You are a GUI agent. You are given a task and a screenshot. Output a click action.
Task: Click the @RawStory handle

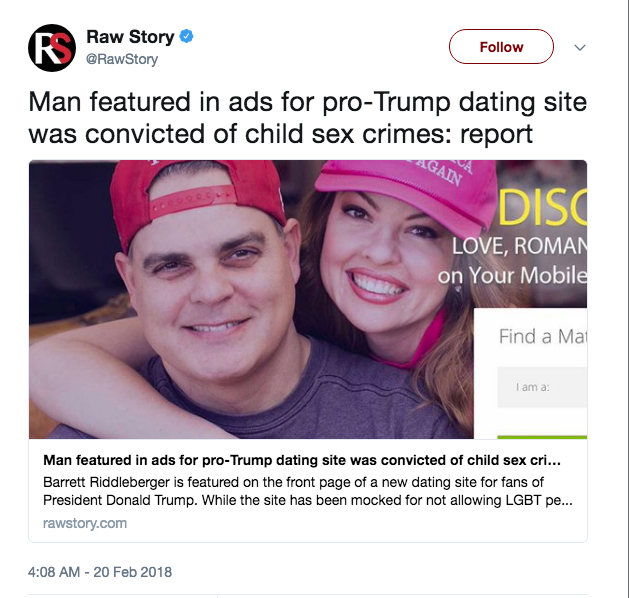(122, 59)
